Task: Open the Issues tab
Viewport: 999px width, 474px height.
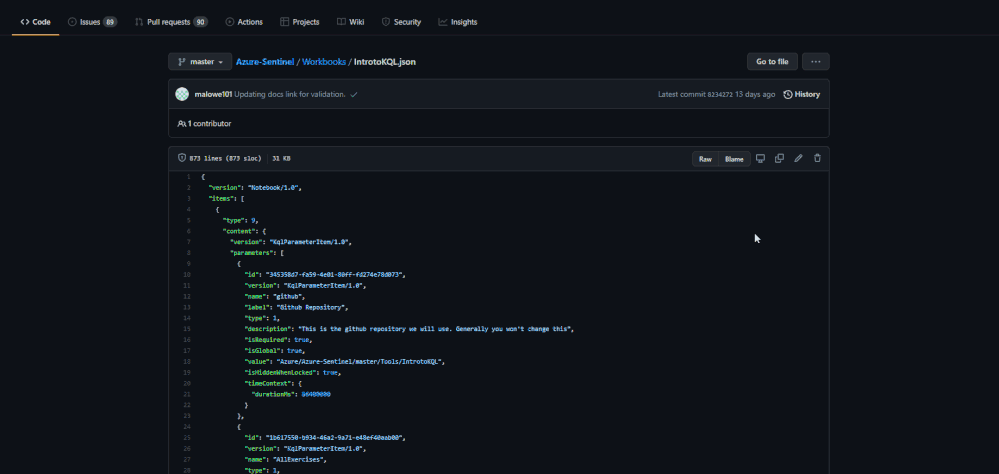Action: 92,22
